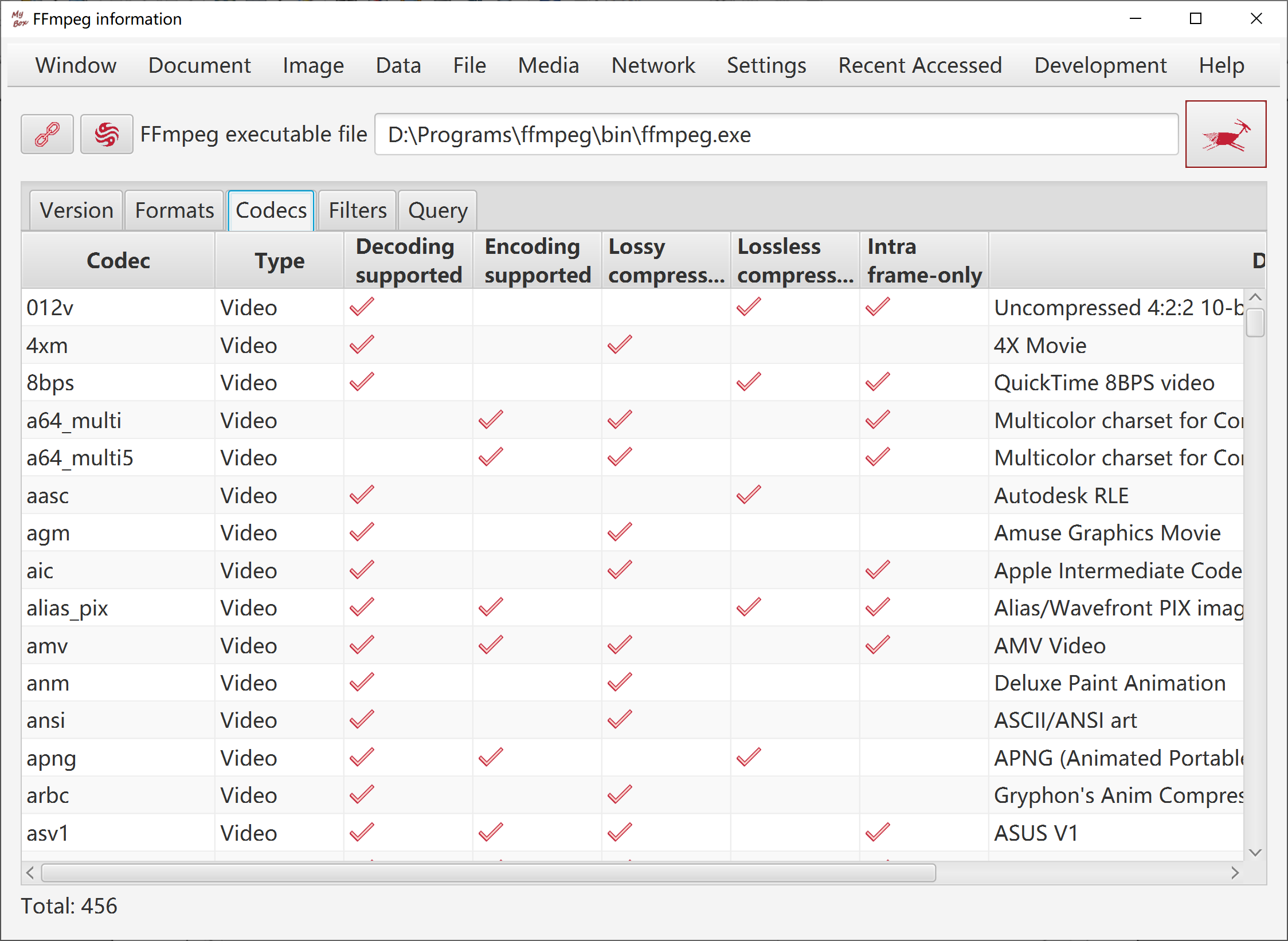Open the File menu
1288x941 pixels.
tap(469, 65)
